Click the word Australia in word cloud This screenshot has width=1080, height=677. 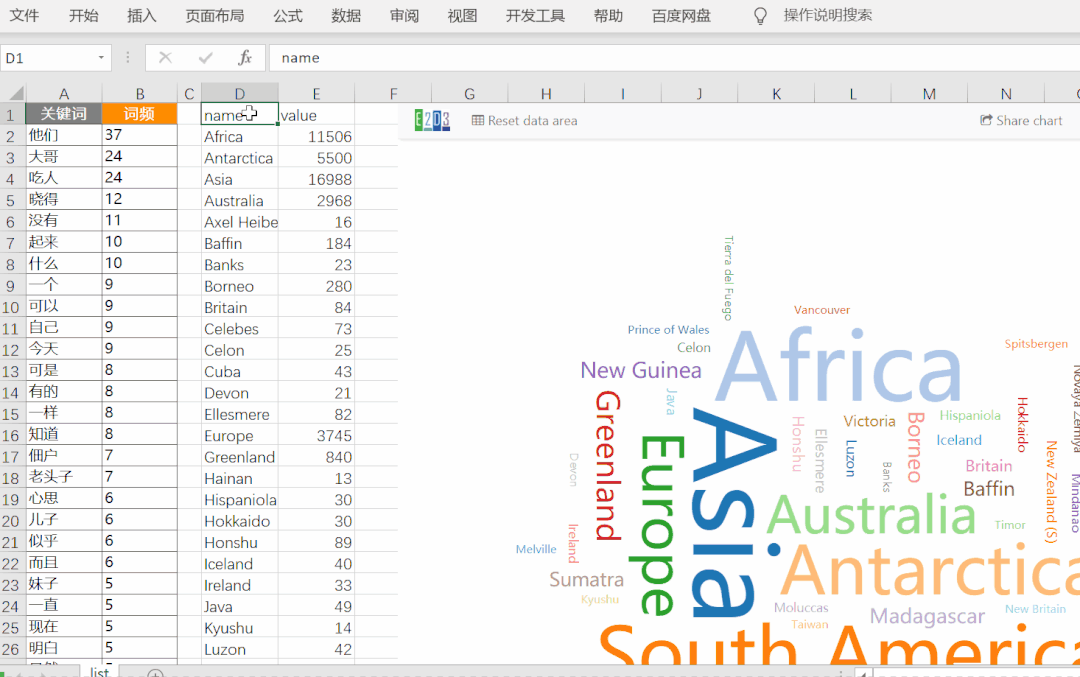click(871, 514)
